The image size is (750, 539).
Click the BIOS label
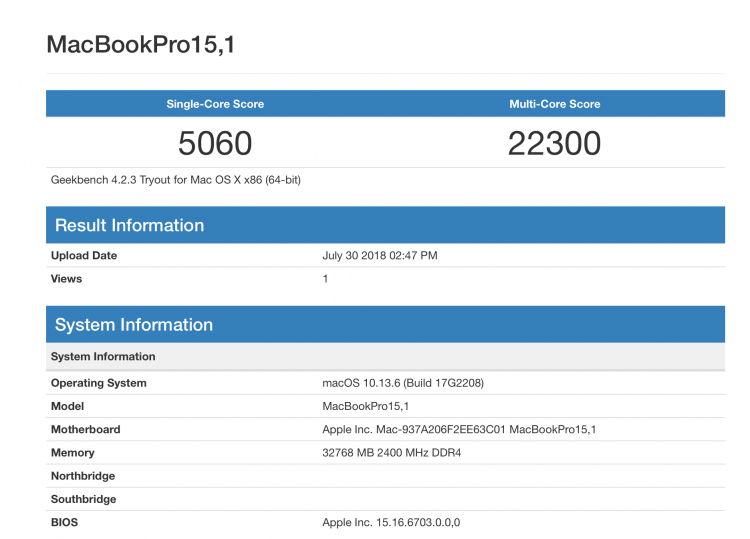(64, 522)
